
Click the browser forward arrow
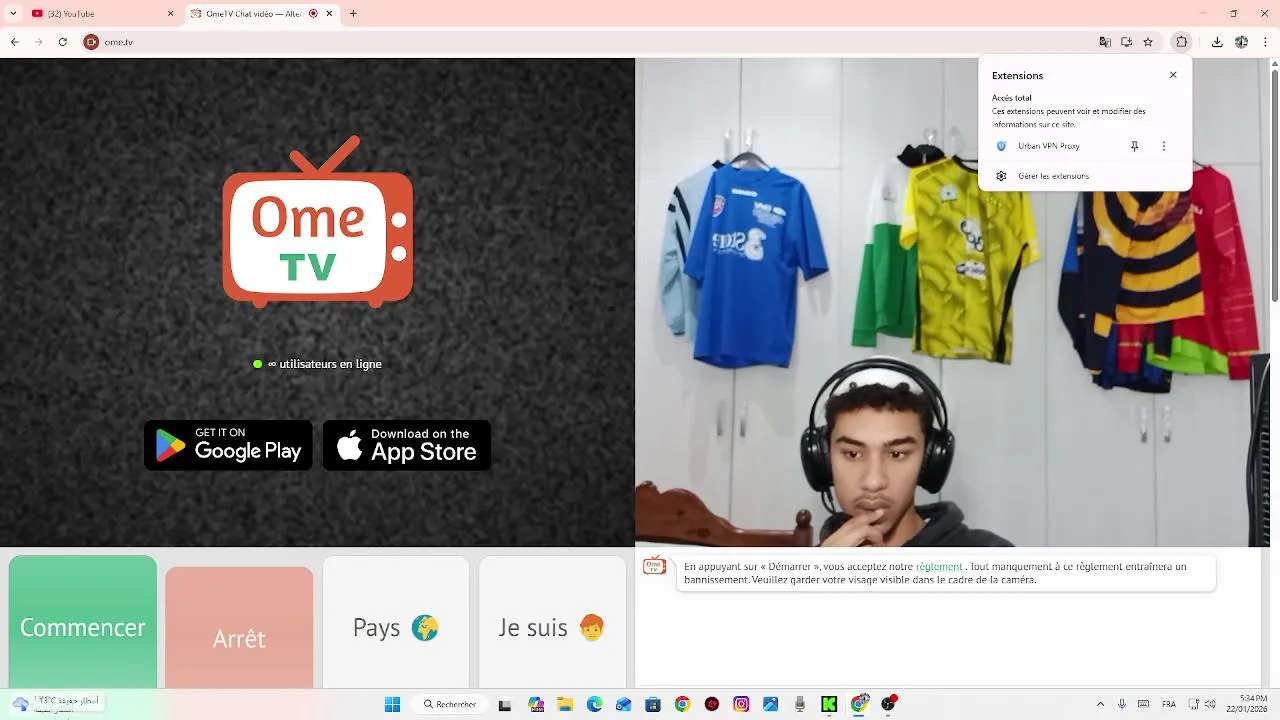coord(38,42)
